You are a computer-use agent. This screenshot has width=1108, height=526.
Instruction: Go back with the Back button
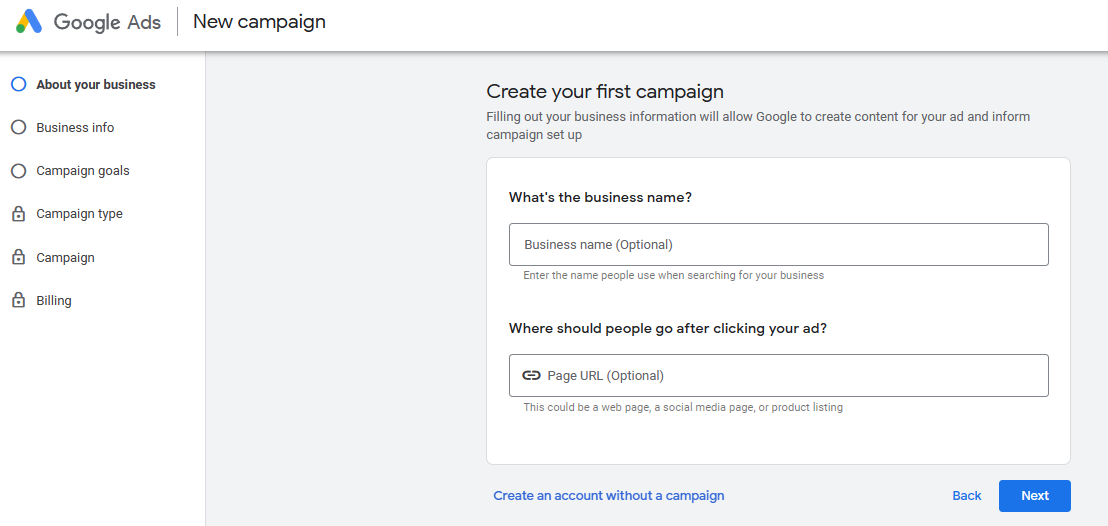click(966, 496)
